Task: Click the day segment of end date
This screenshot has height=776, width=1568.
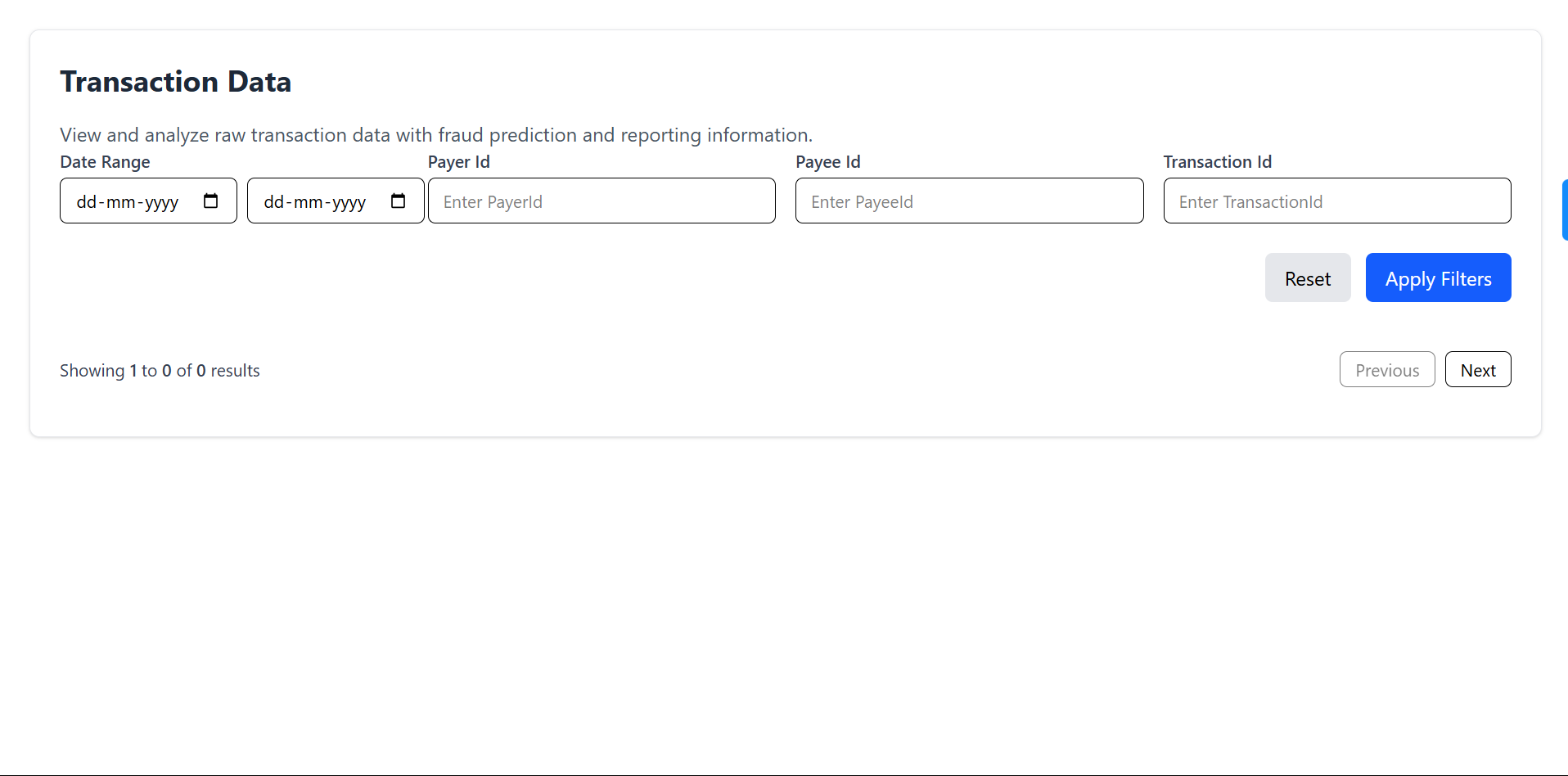Action: (273, 202)
